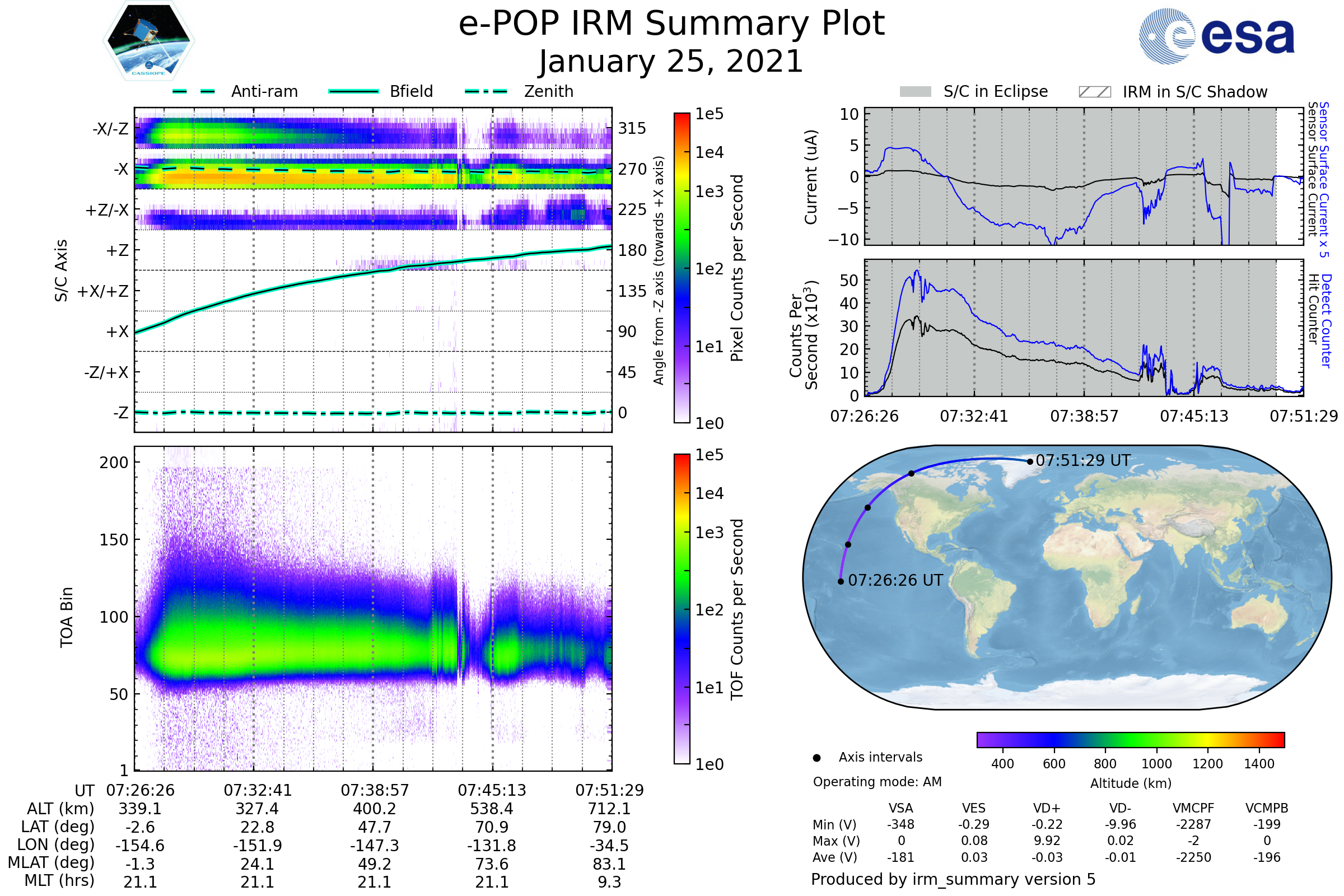Click the 07:51:29 UT orbit endpoint dot
The image size is (1344, 896).
pos(1030,461)
